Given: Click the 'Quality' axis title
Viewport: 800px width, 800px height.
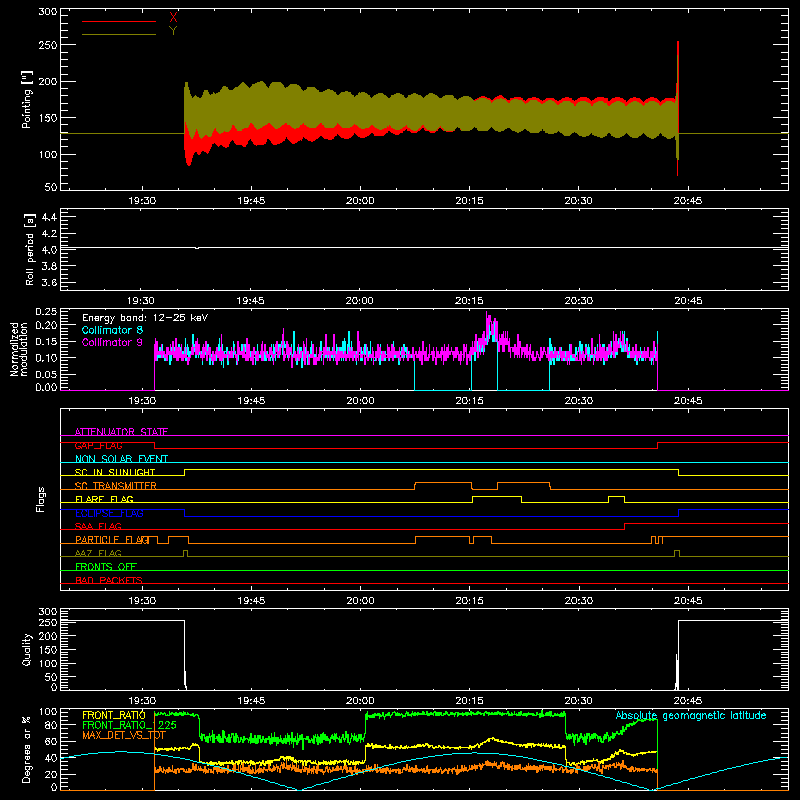Looking at the screenshot, I should (x=27, y=649).
